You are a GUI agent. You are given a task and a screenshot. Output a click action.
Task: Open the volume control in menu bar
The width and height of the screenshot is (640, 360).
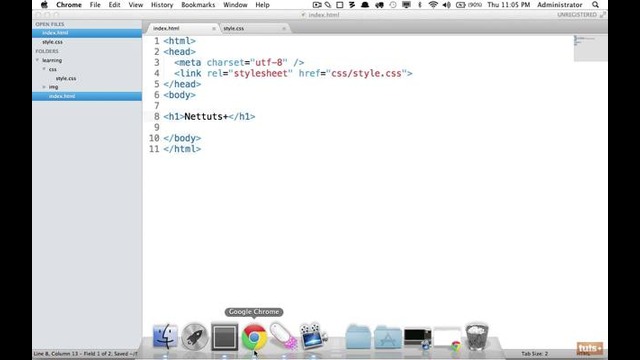(x=447, y=5)
